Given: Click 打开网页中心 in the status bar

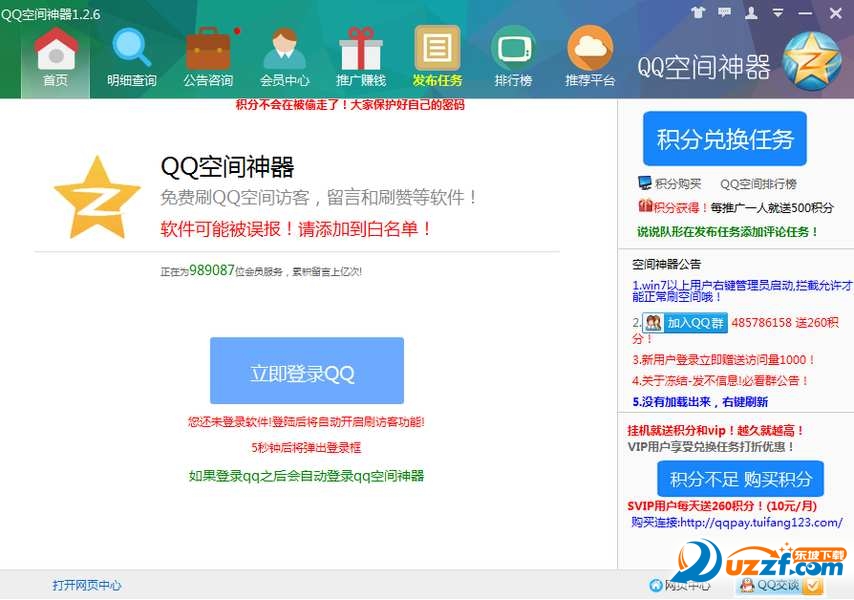Looking at the screenshot, I should pyautogui.click(x=87, y=585).
